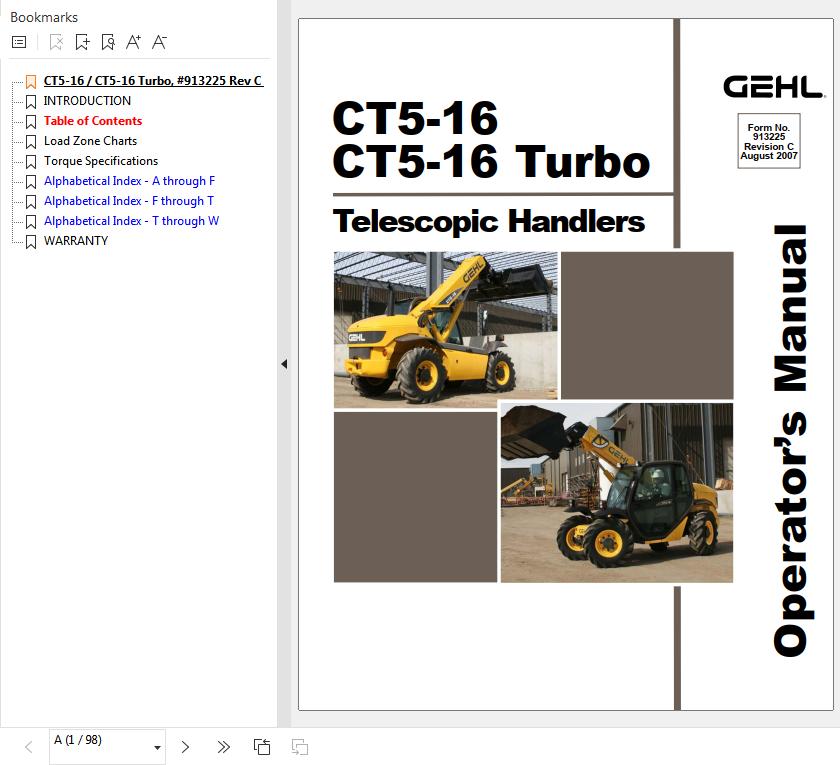Collapse the bookmarks panel with the arrow
The height and width of the screenshot is (765, 840).
(x=284, y=364)
